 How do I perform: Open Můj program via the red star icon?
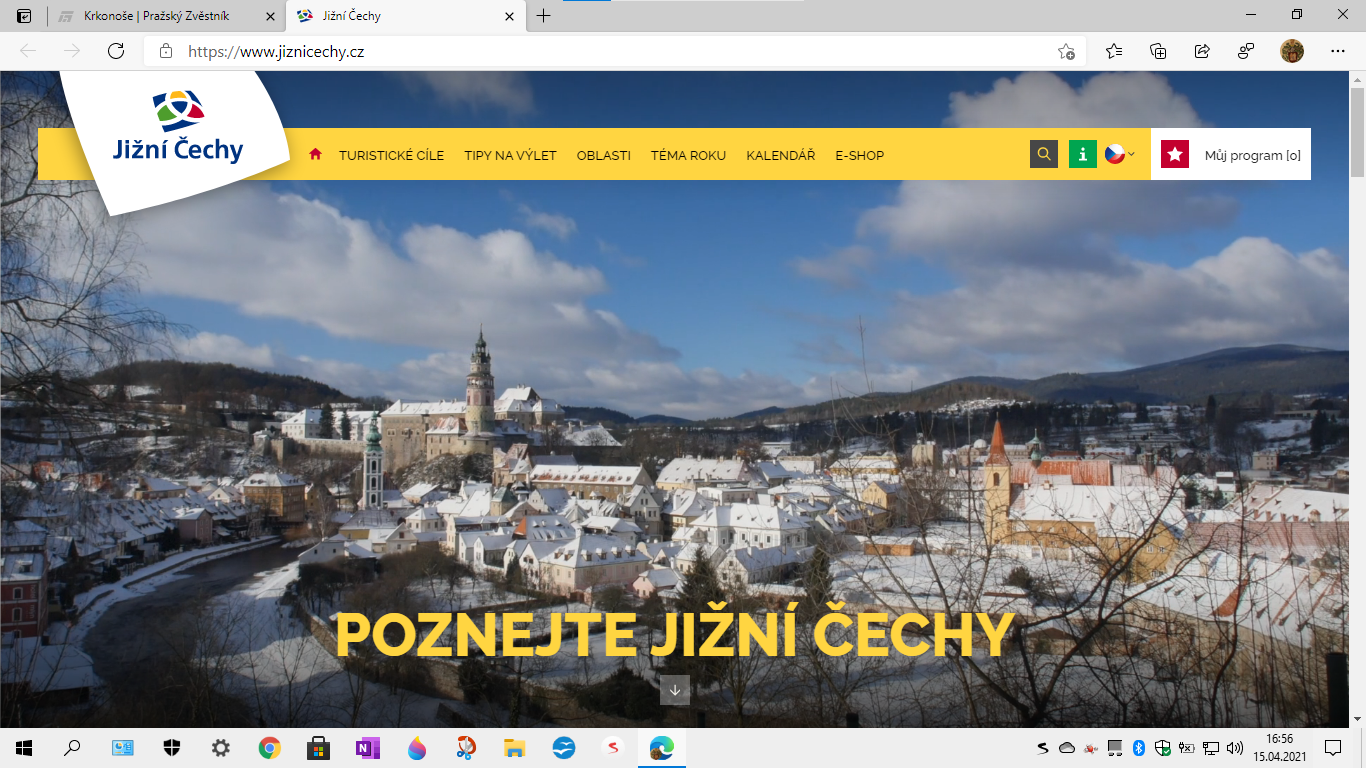tap(1174, 154)
